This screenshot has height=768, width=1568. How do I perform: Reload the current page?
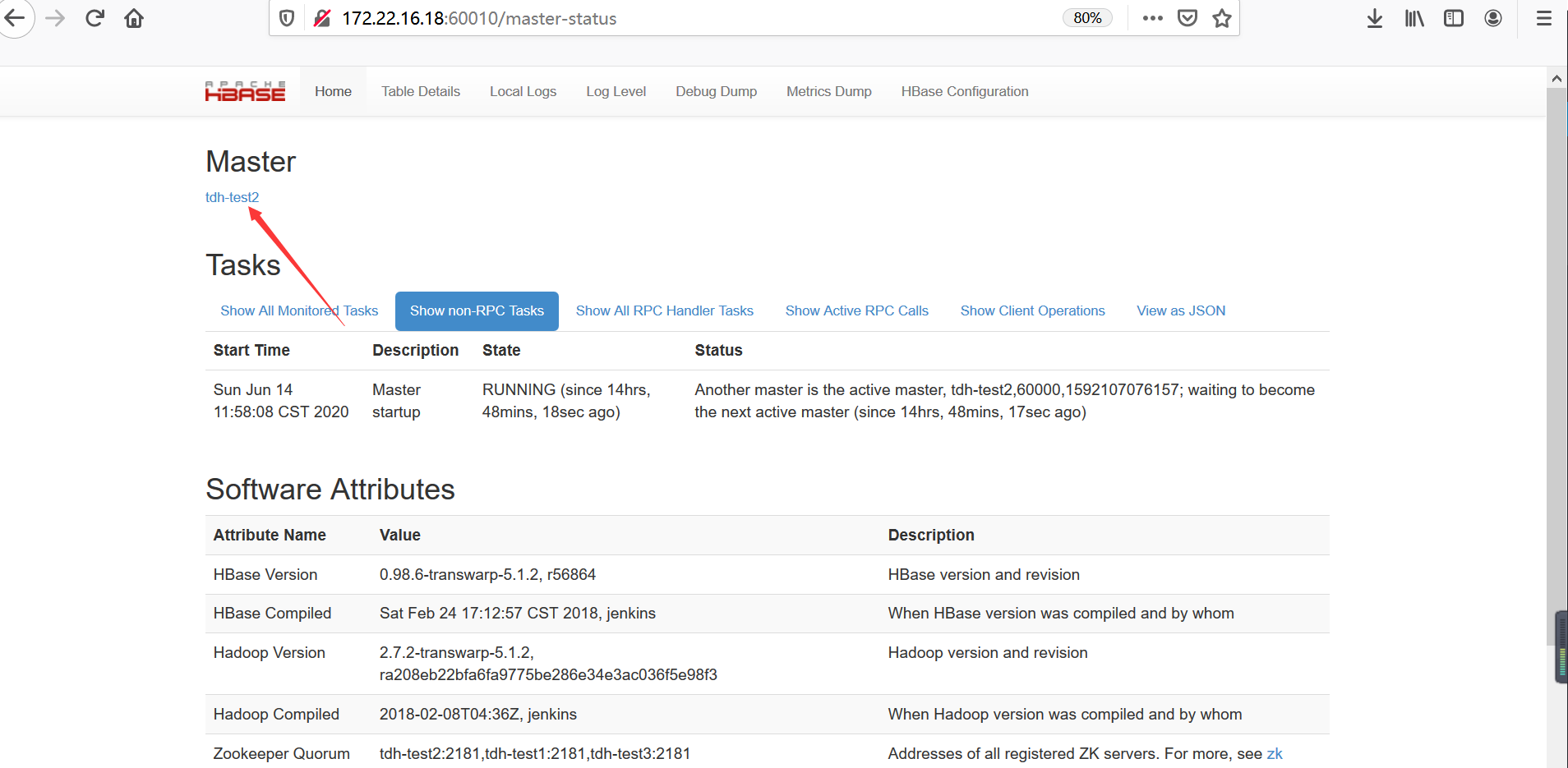click(x=94, y=17)
